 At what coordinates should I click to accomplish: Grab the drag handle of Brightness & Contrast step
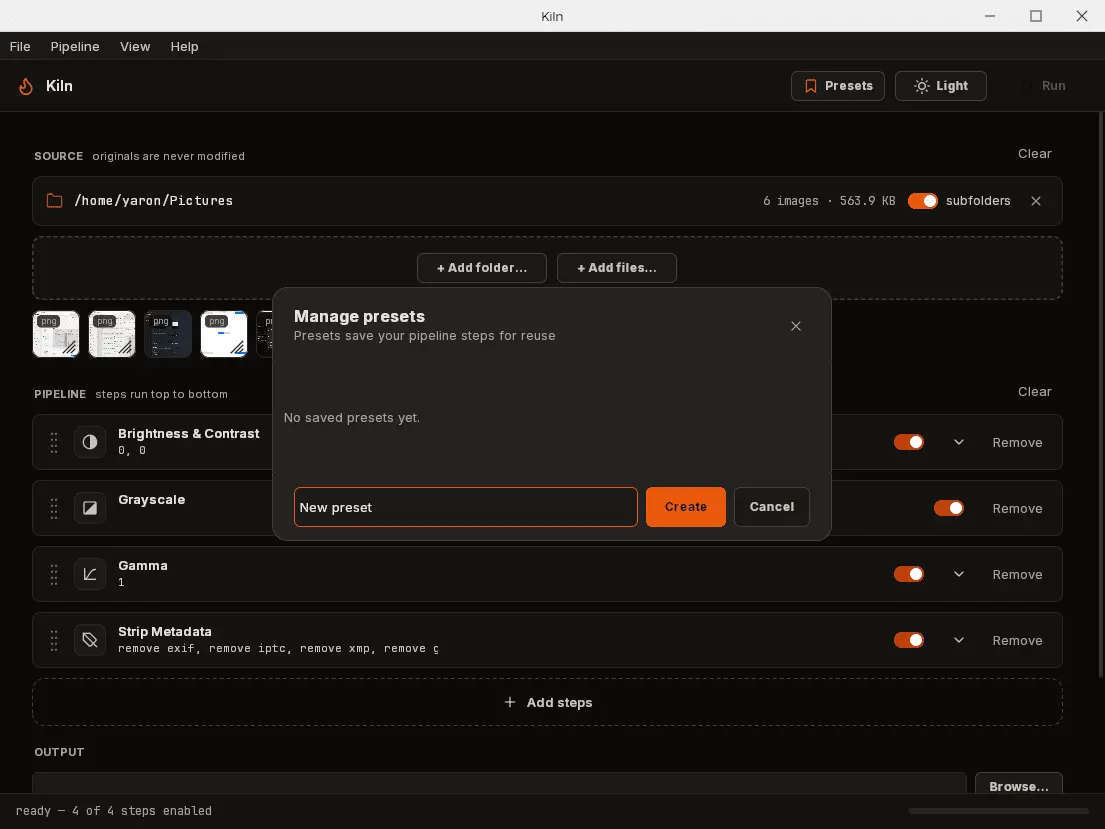tap(54, 442)
